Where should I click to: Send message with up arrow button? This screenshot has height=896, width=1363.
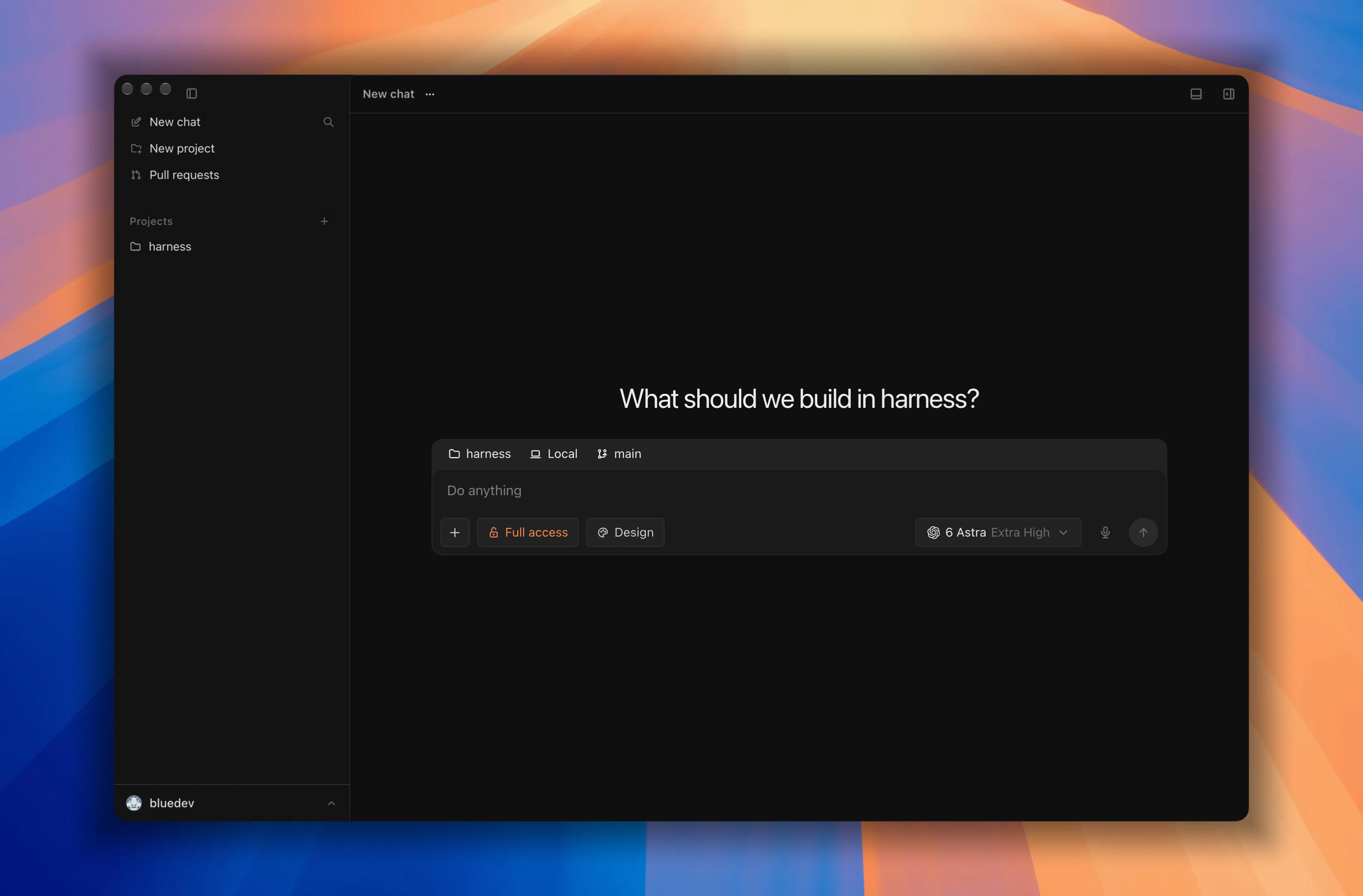pos(1143,532)
